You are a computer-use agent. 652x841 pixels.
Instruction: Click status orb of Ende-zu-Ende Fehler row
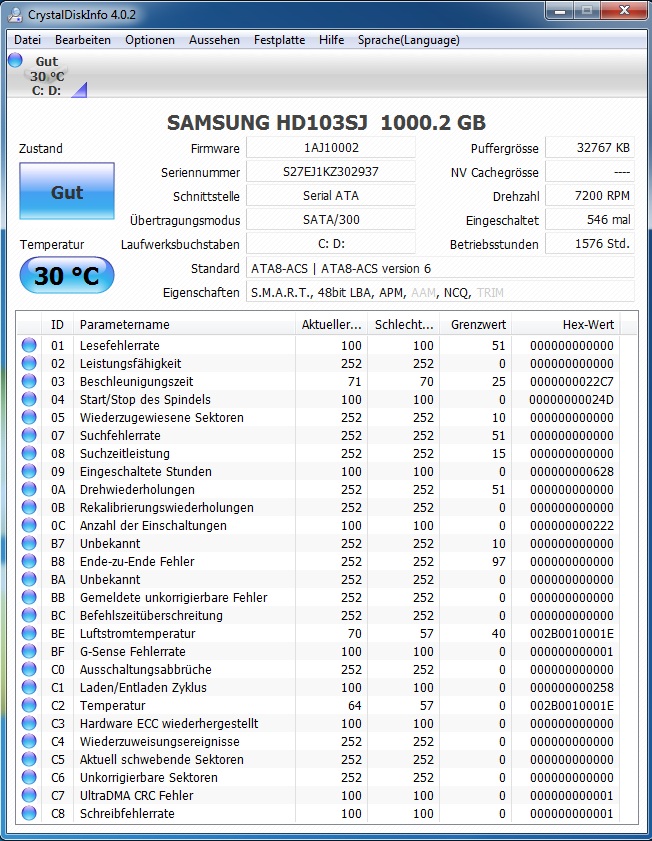pos(29,561)
